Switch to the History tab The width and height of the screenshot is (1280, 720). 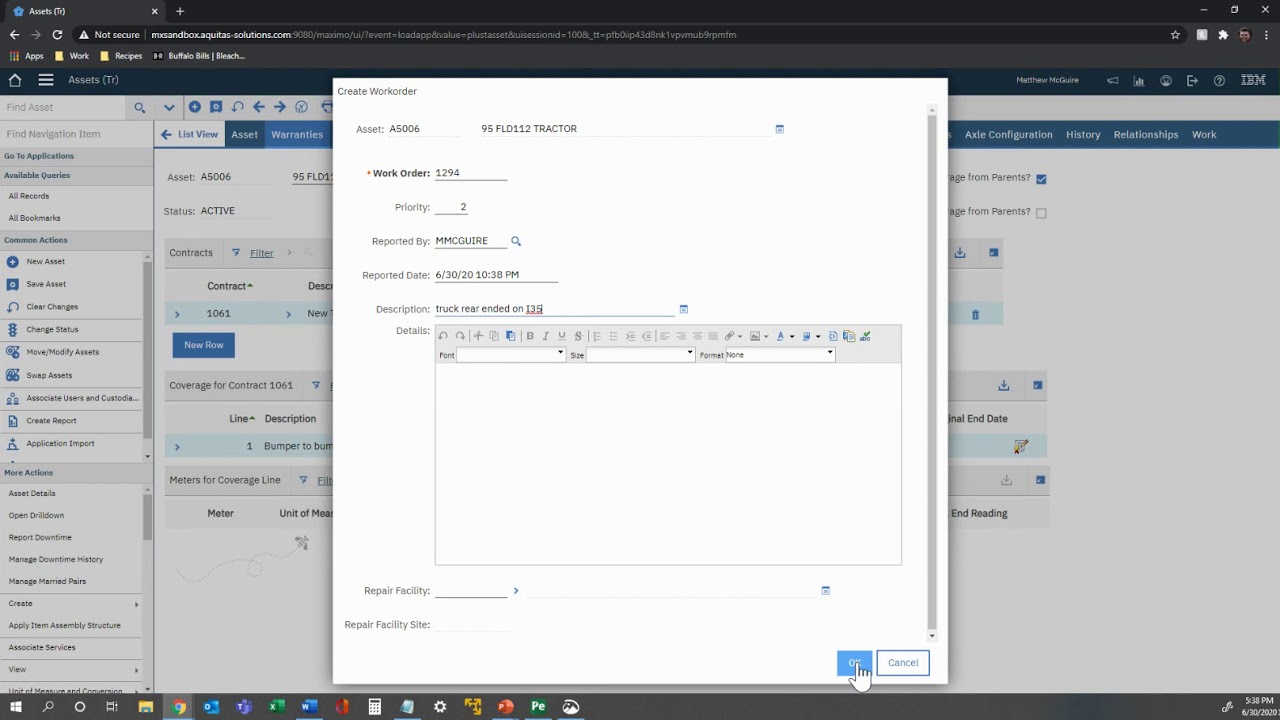pos(1083,134)
